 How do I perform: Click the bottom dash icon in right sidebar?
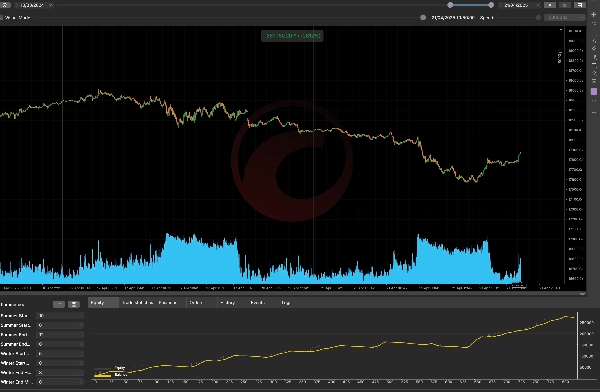(x=594, y=113)
